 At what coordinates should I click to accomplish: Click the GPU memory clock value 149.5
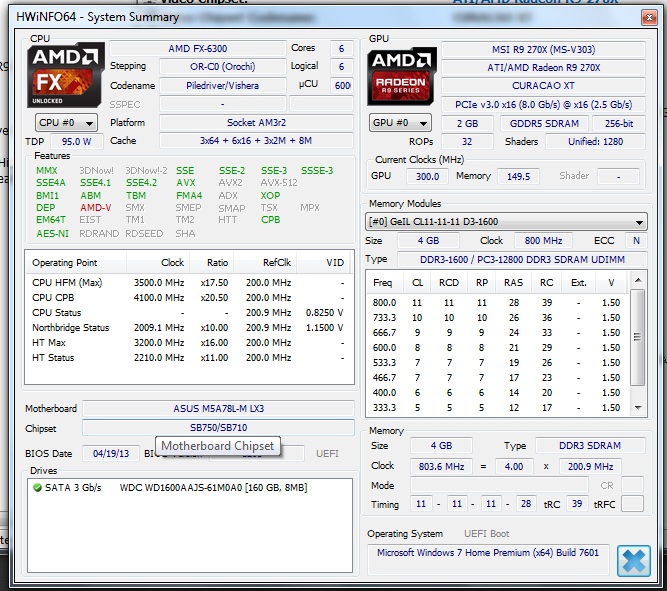click(x=518, y=176)
